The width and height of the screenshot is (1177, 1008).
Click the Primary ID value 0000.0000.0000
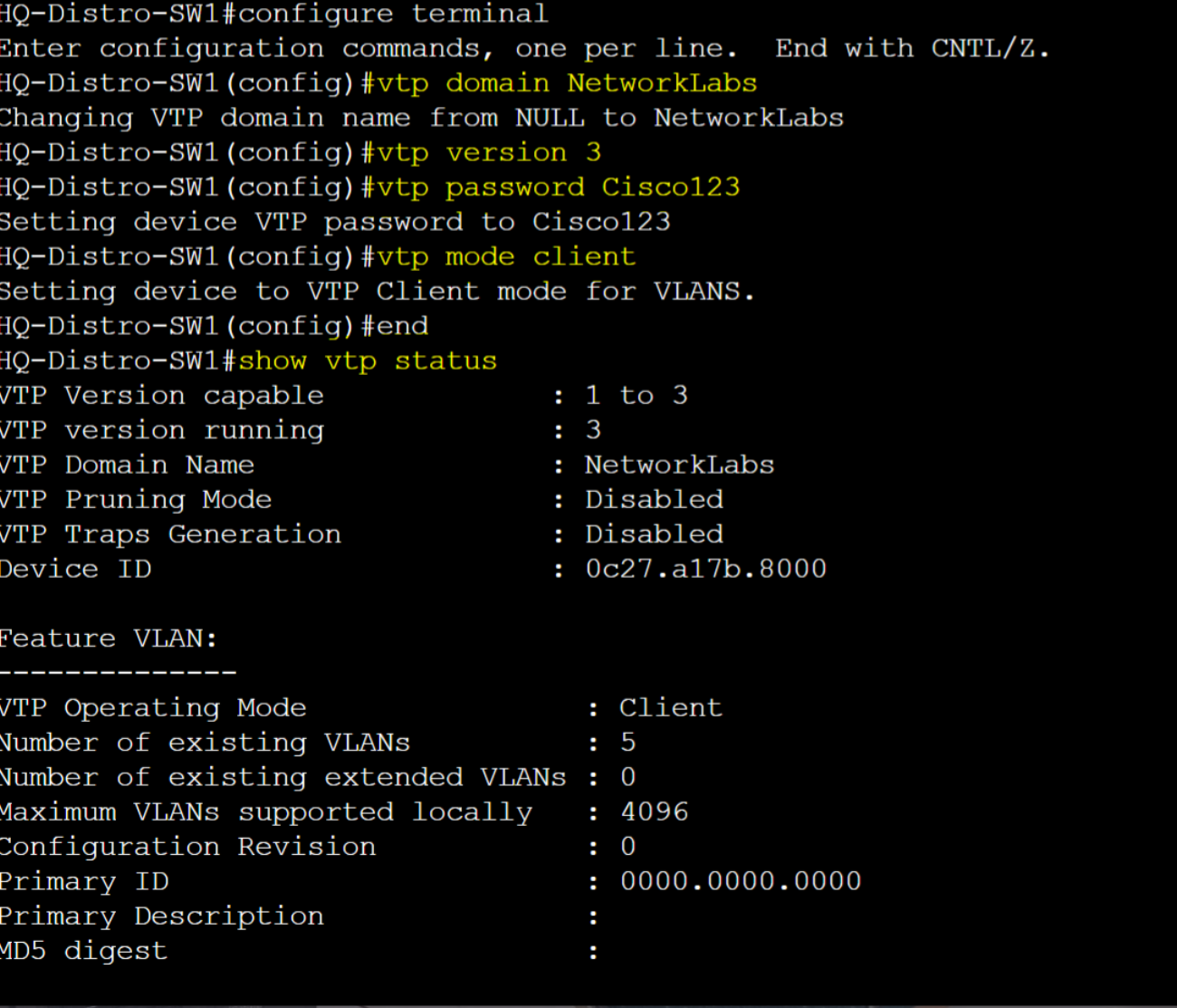pos(741,881)
